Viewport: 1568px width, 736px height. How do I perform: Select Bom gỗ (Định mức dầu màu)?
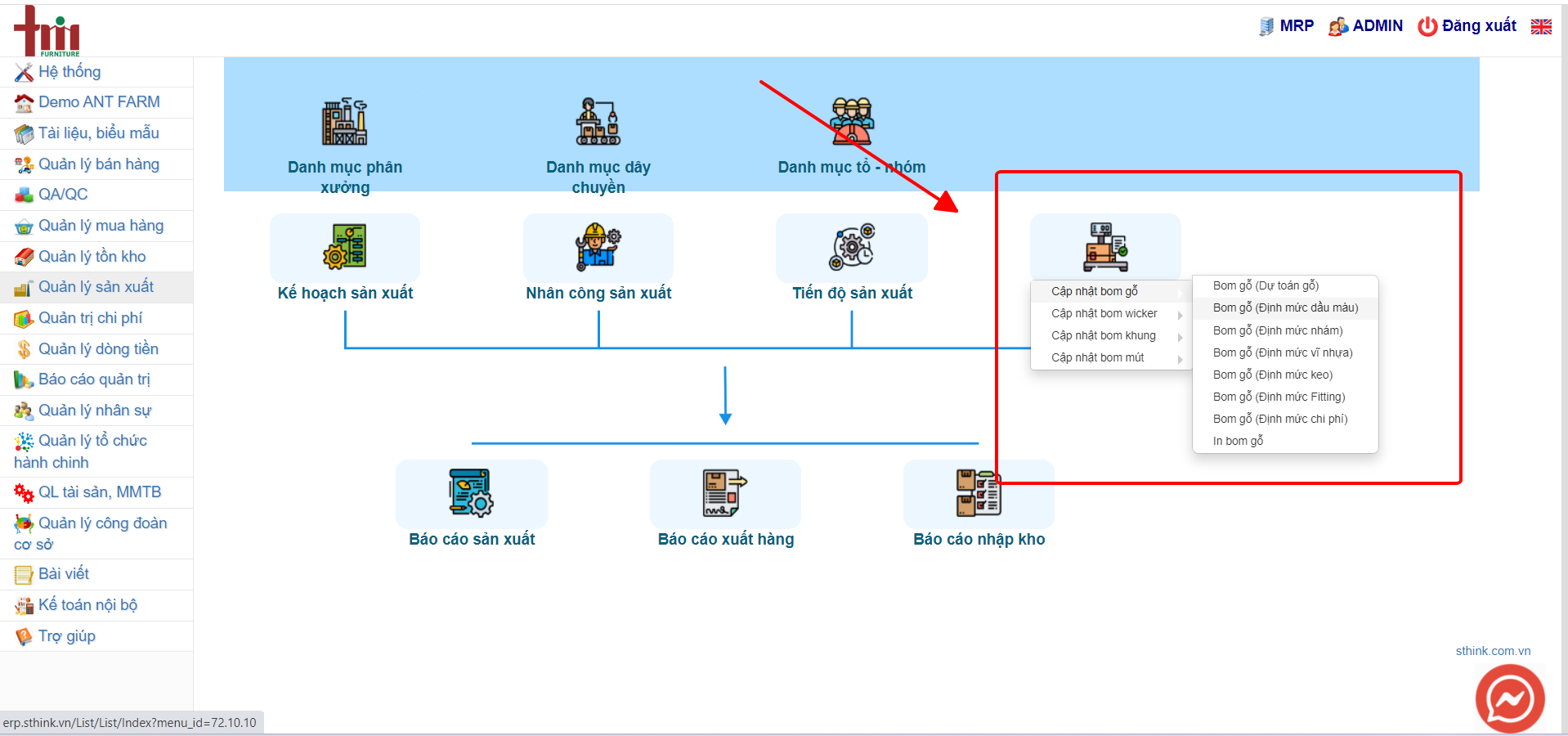coord(1285,307)
